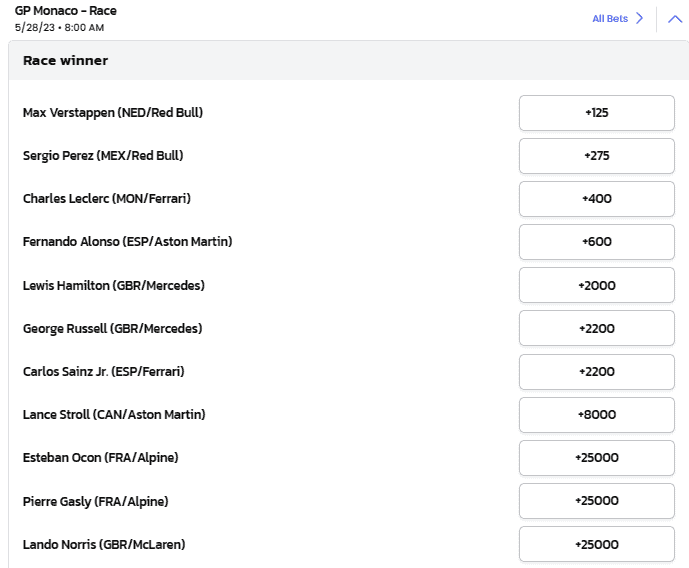Screen dimensions: 689x568
Task: Click Charles Leclerc (MON/Ferrari) label
Action: [106, 199]
